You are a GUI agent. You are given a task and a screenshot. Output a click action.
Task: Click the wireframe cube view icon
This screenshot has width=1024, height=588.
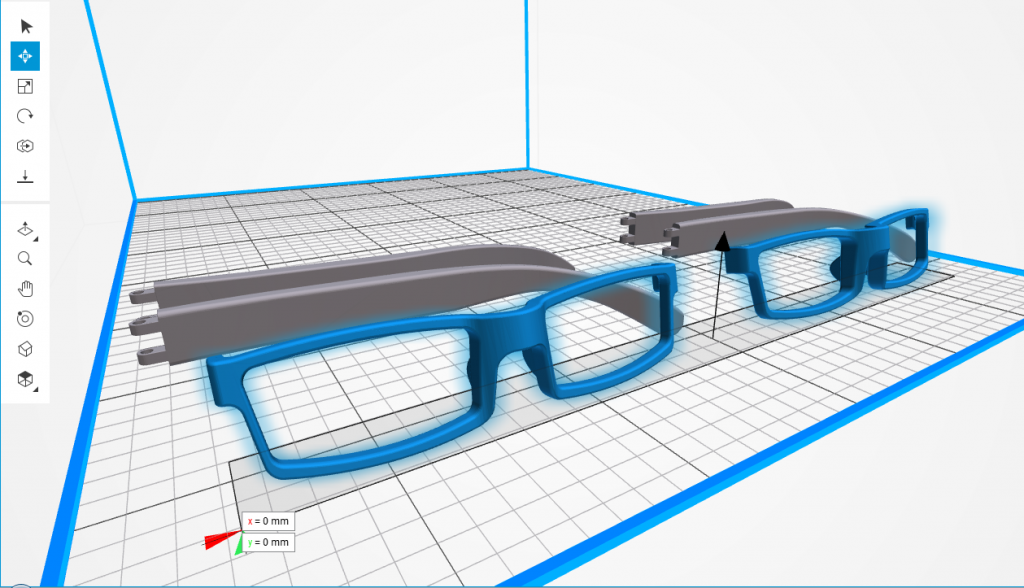[x=26, y=349]
